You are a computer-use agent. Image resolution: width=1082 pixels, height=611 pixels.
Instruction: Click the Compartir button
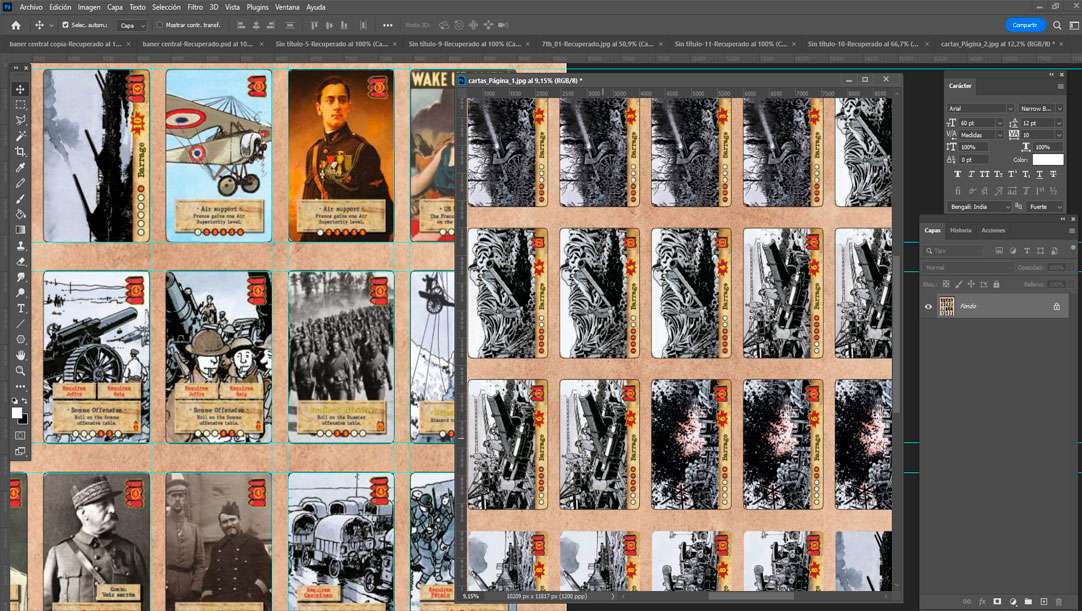click(1025, 25)
